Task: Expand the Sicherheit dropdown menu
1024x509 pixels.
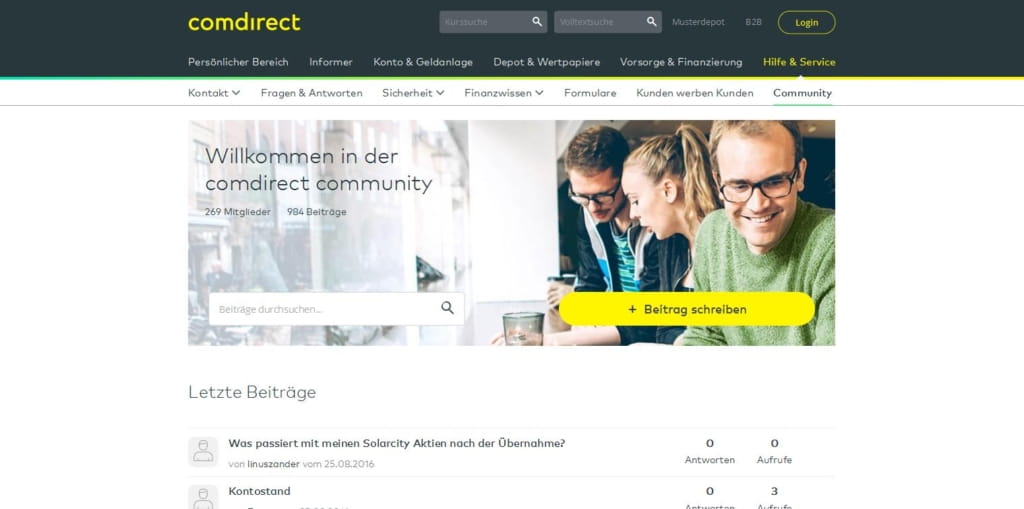Action: 413,93
